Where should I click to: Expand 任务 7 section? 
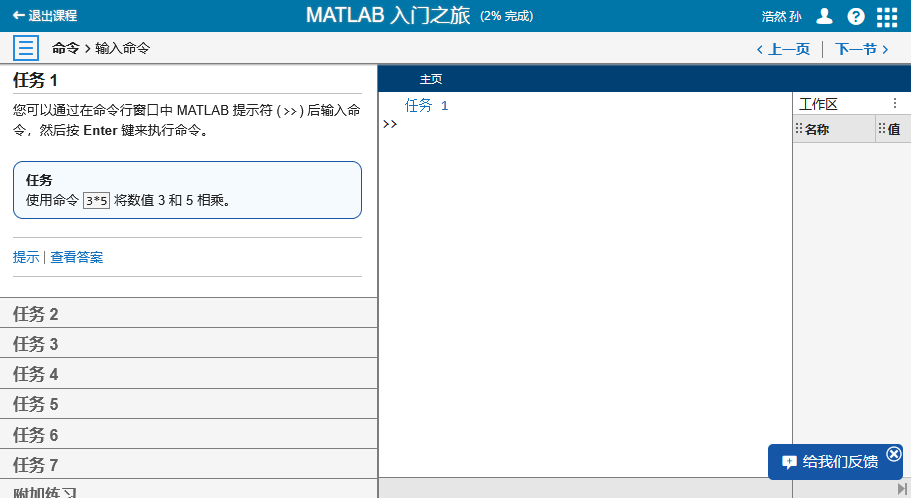[x=188, y=465]
